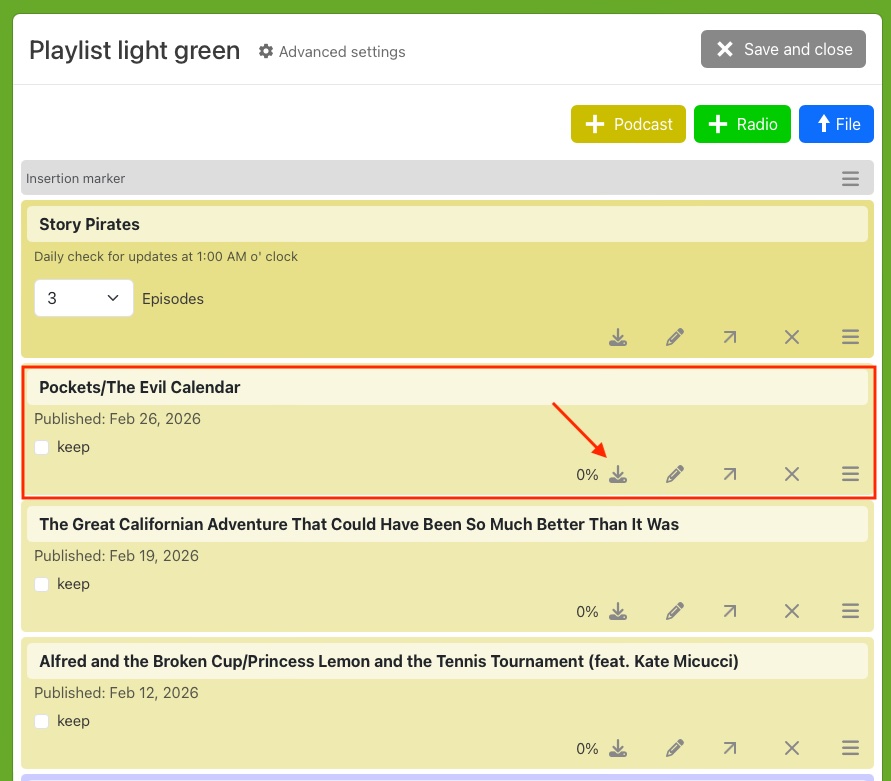Open the Episodes count dropdown
Image resolution: width=891 pixels, height=781 pixels.
tap(84, 298)
